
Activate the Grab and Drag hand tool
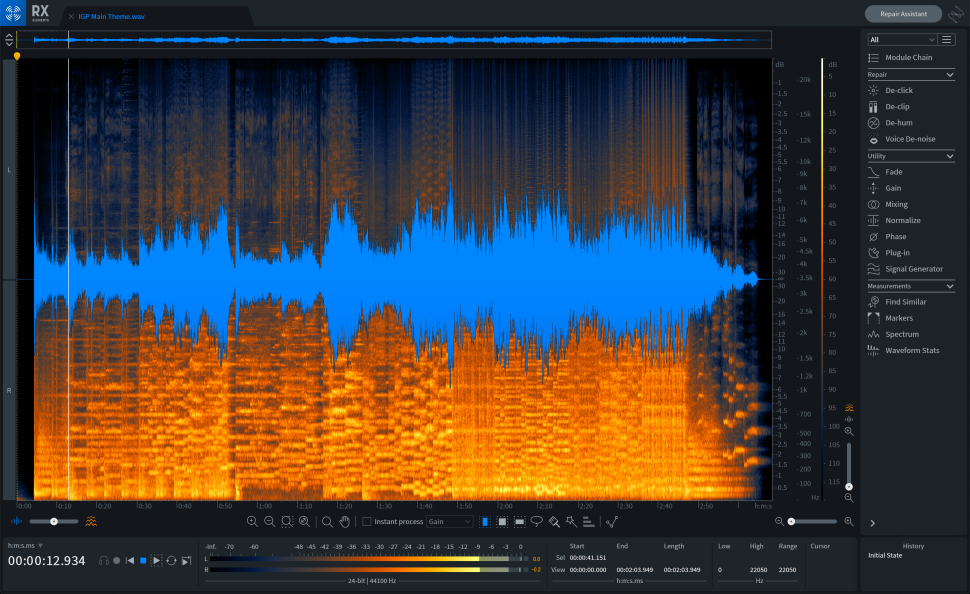click(344, 521)
